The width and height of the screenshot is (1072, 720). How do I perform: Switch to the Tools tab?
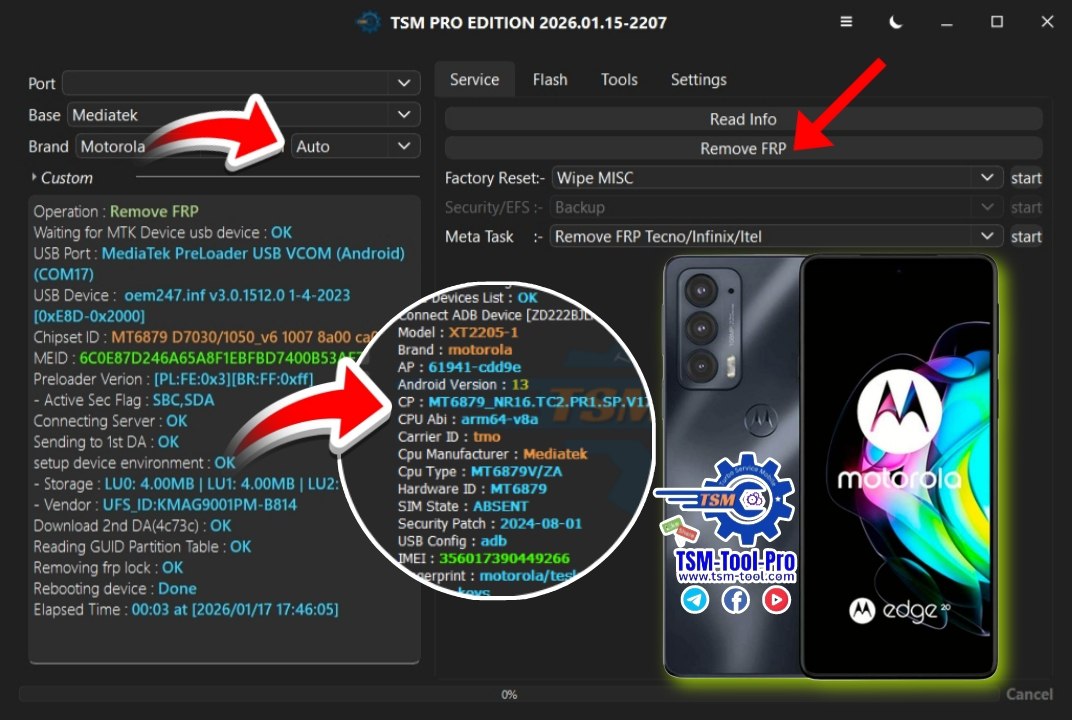click(619, 79)
